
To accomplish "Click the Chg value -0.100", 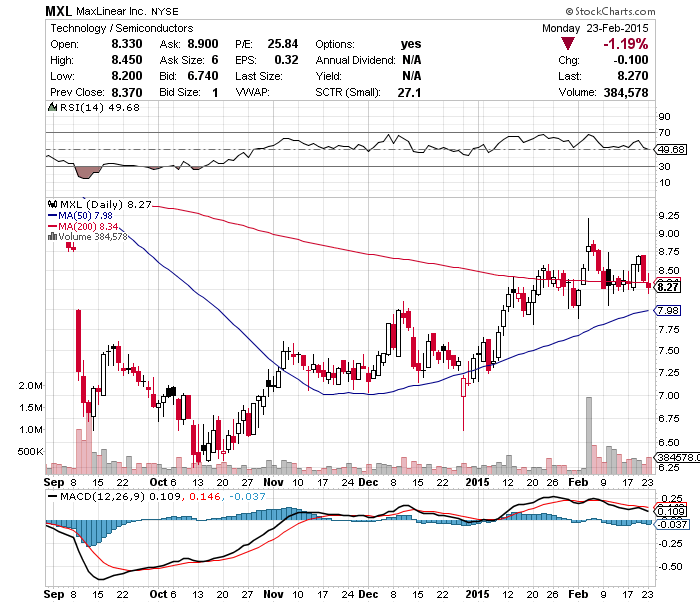I will coord(631,60).
